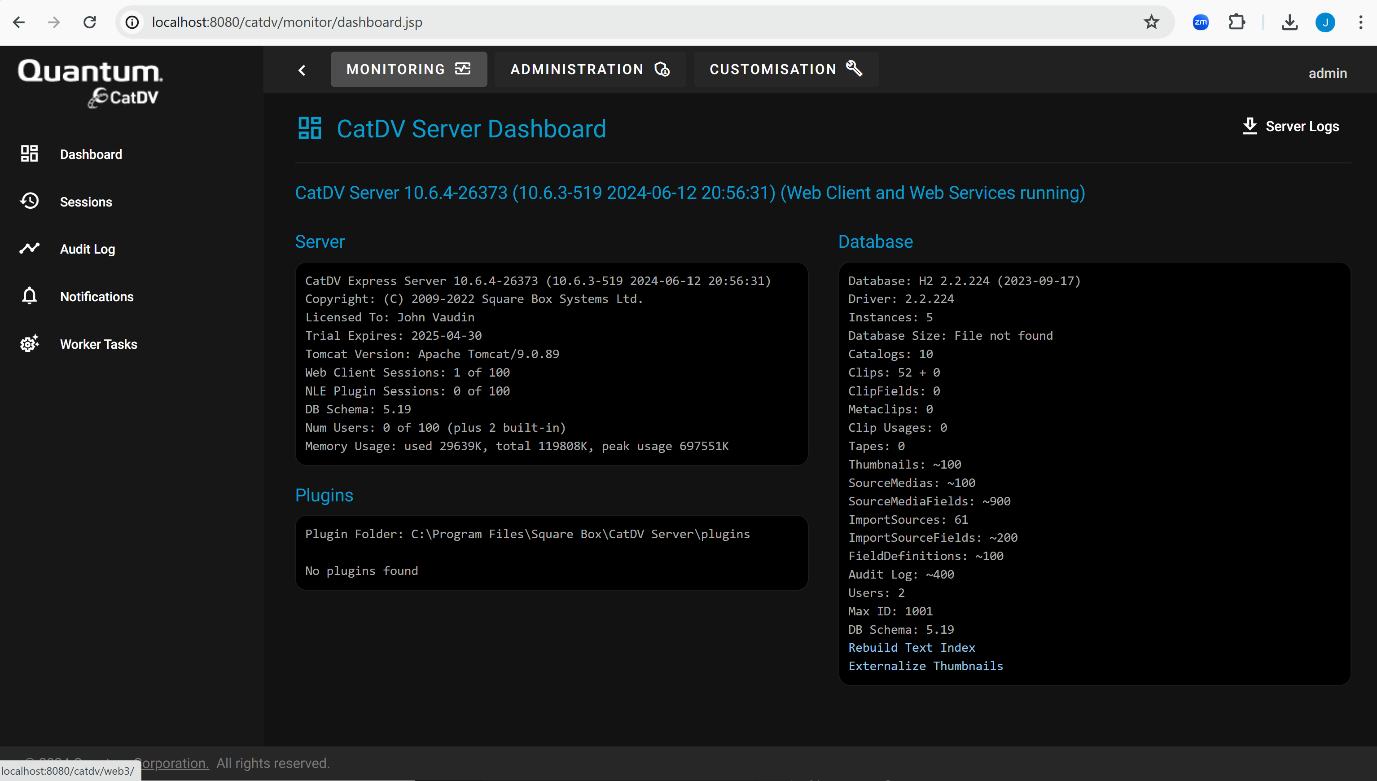The height and width of the screenshot is (781, 1377).
Task: Go back in browser history
Action: point(19,22)
